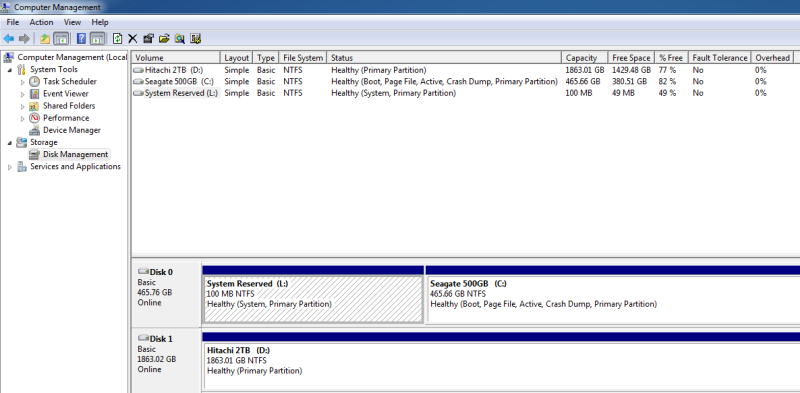800x393 pixels.
Task: Open the File menu
Action: (13, 22)
